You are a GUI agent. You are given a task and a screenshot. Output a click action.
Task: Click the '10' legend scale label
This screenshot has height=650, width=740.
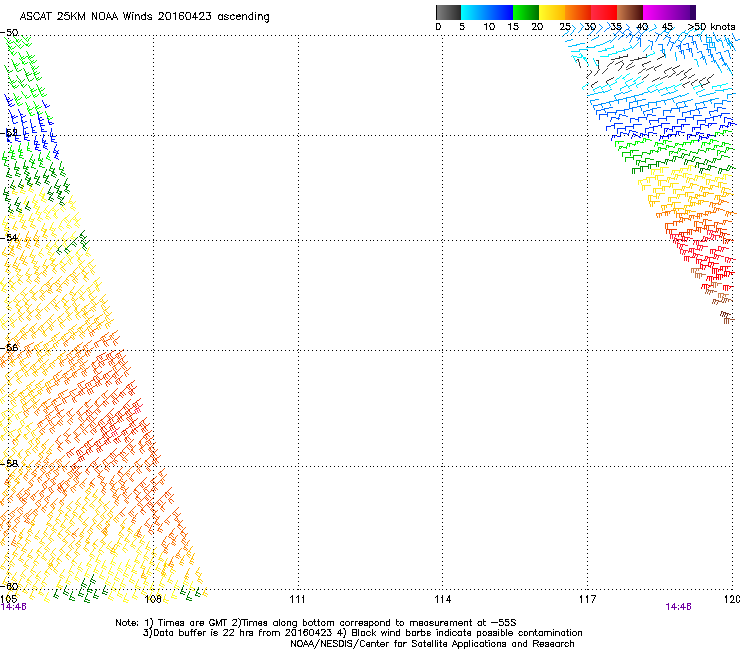pyautogui.click(x=489, y=27)
